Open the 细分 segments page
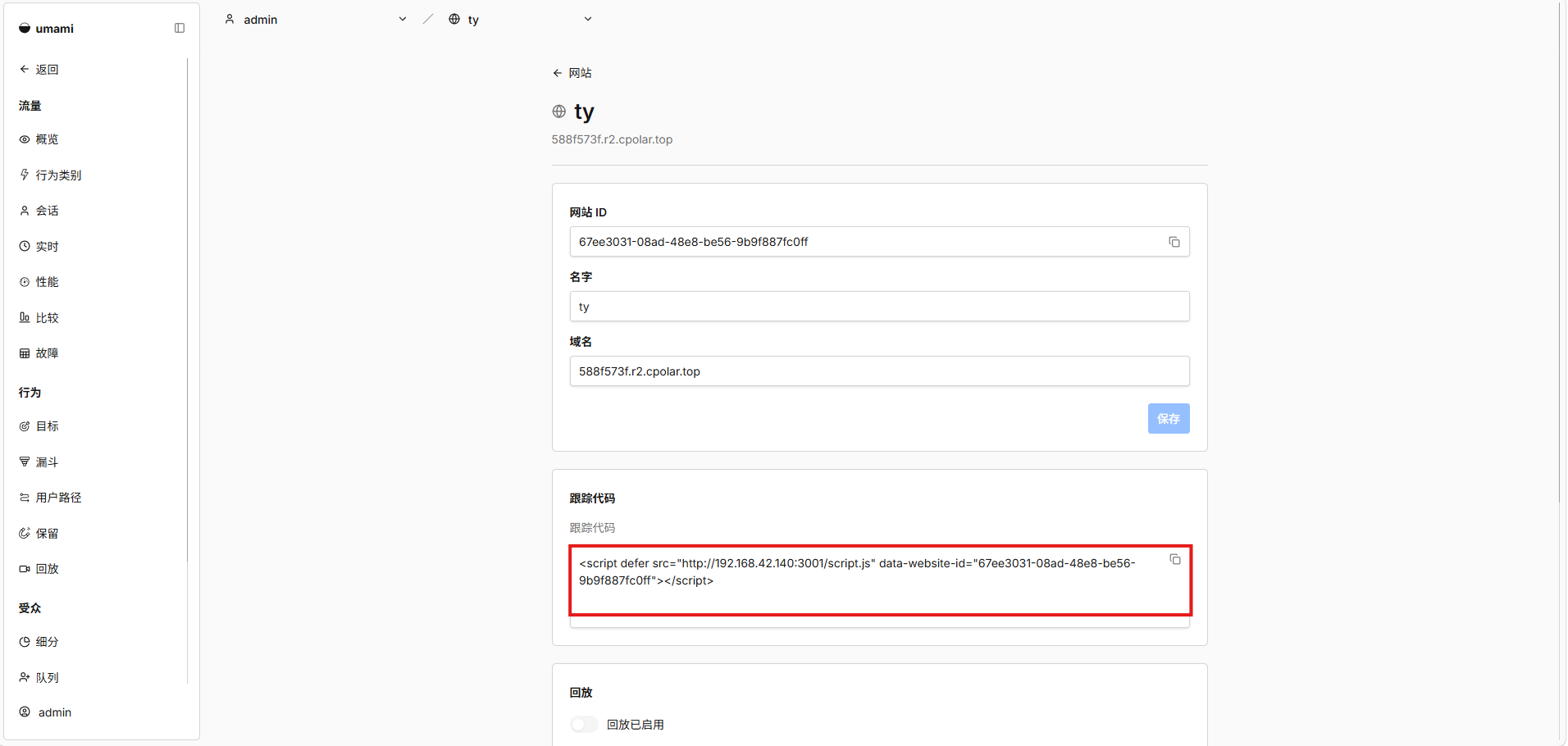1568x746 pixels. point(39,642)
